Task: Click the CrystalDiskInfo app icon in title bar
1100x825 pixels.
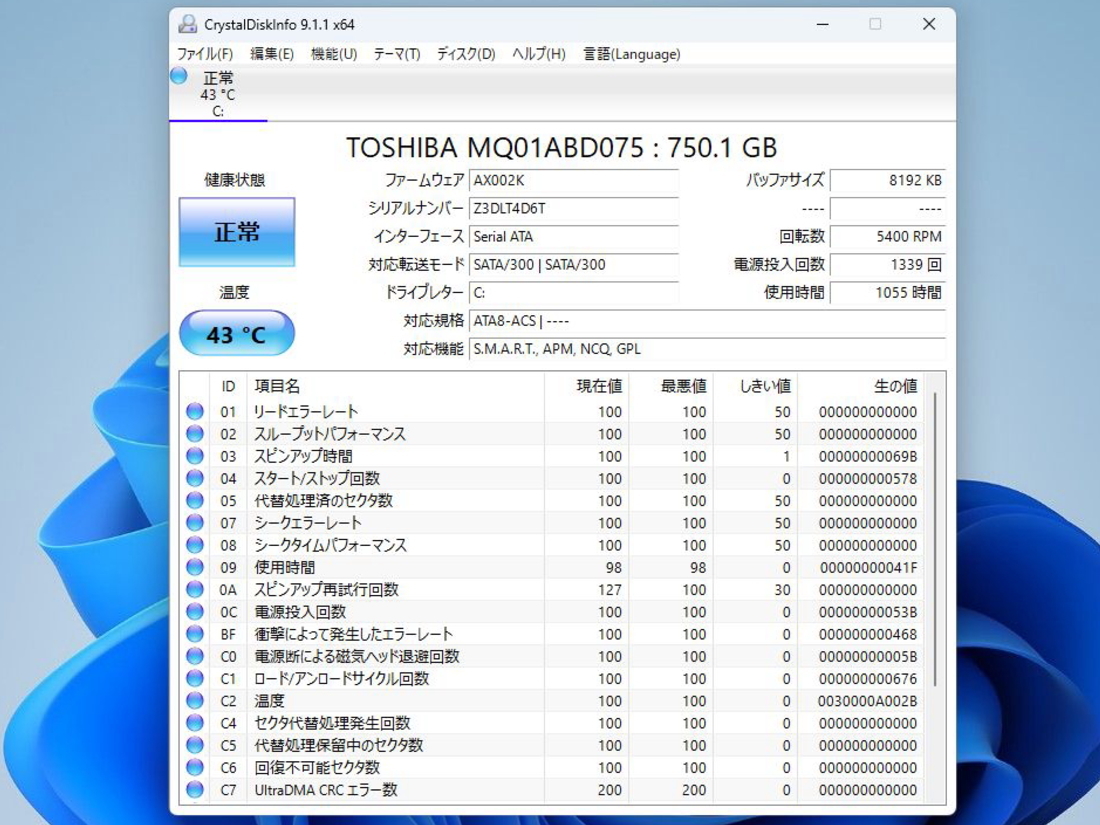Action: point(187,25)
